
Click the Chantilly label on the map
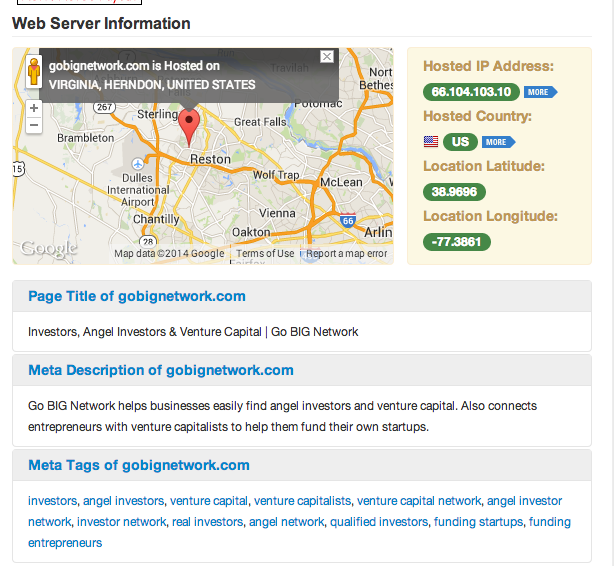click(x=156, y=219)
